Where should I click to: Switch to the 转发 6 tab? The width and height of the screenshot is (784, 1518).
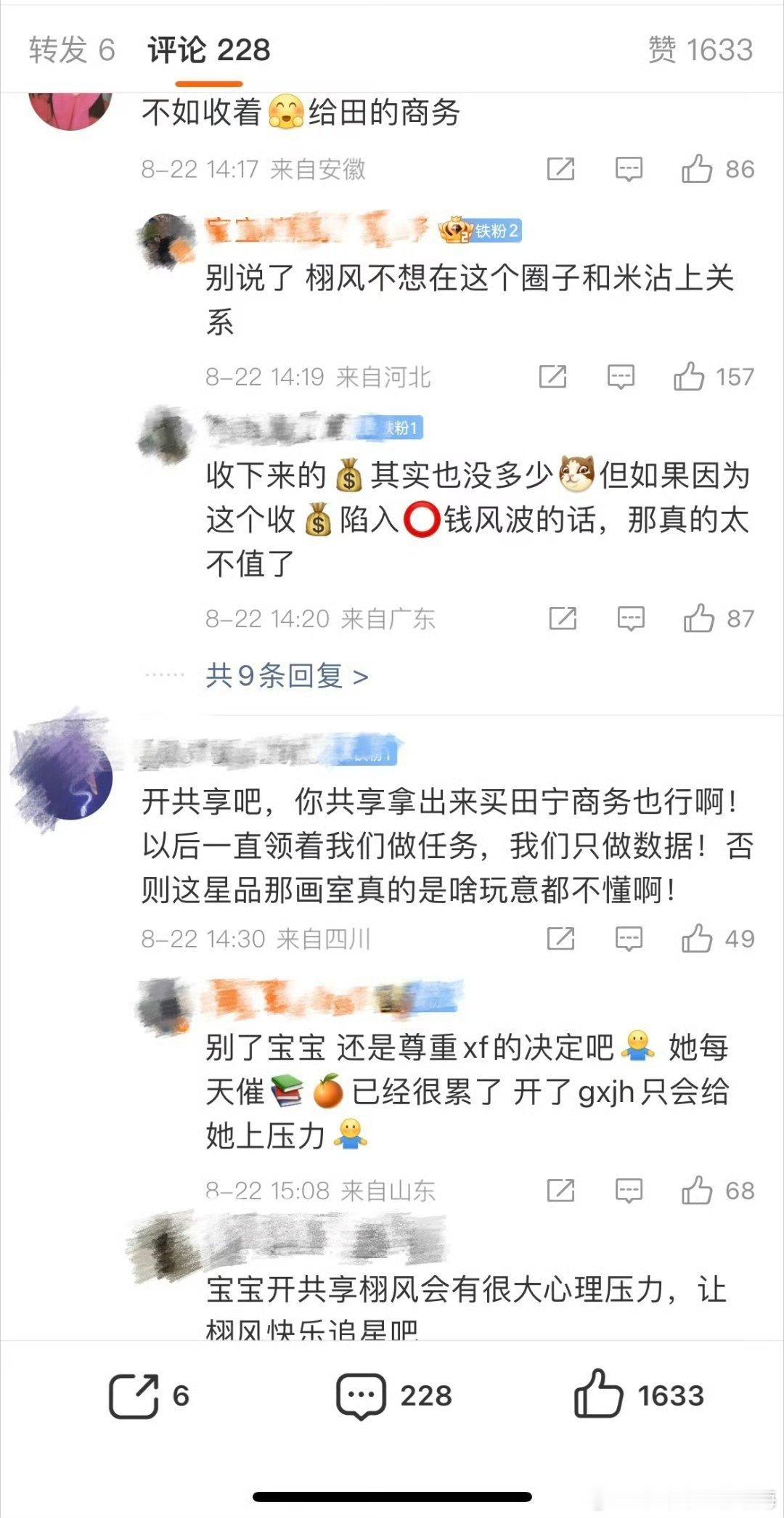[x=72, y=50]
